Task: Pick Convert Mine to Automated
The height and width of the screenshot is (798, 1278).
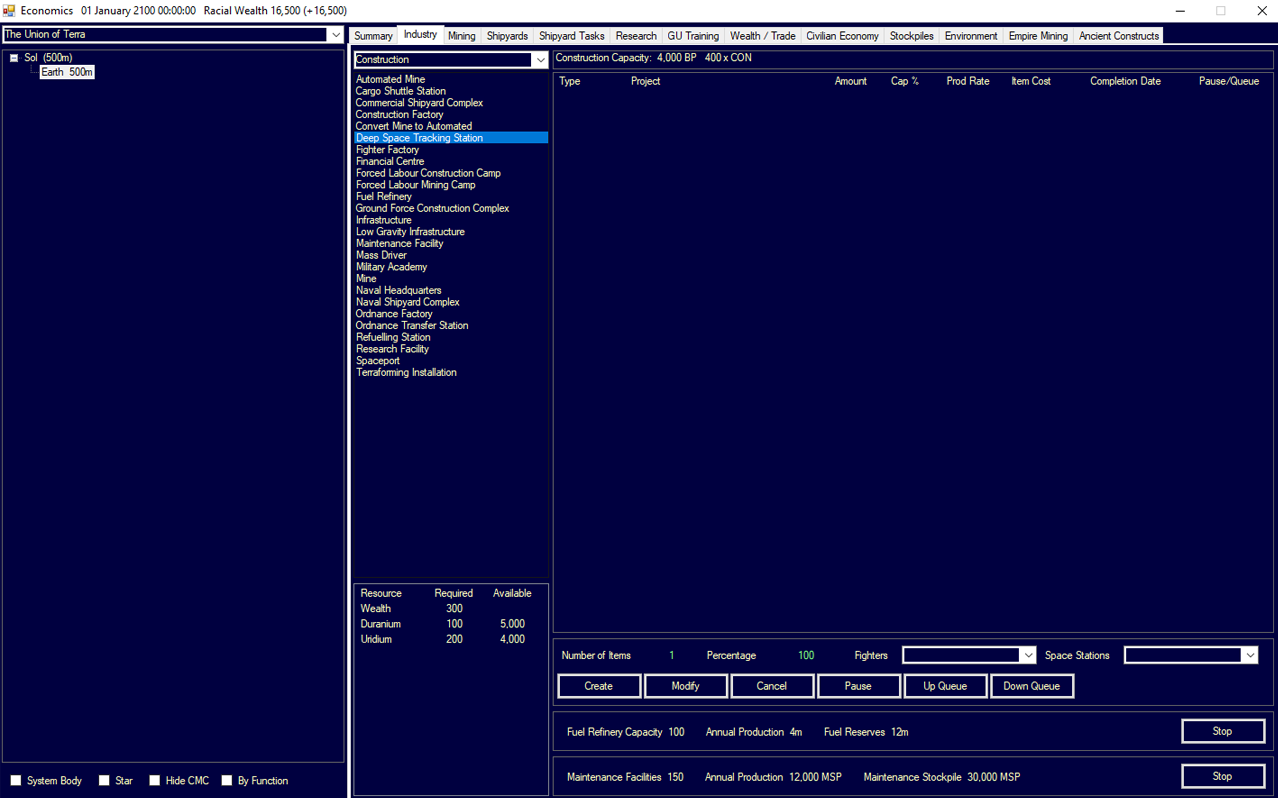Action: point(414,126)
